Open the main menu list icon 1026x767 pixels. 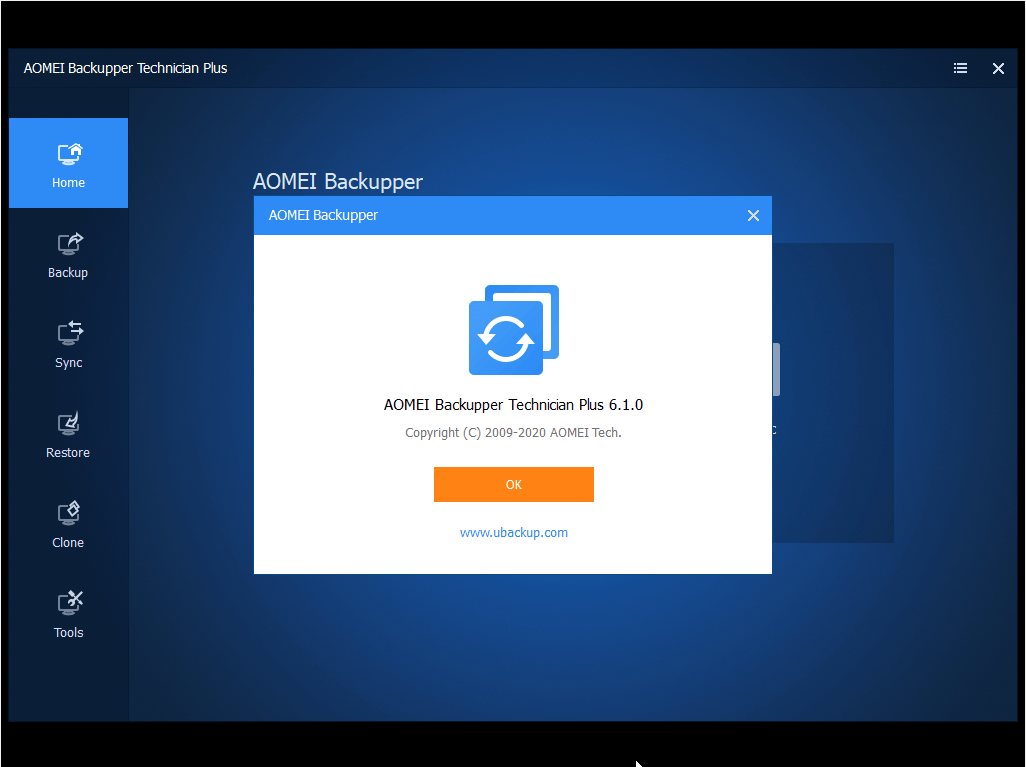click(x=960, y=68)
